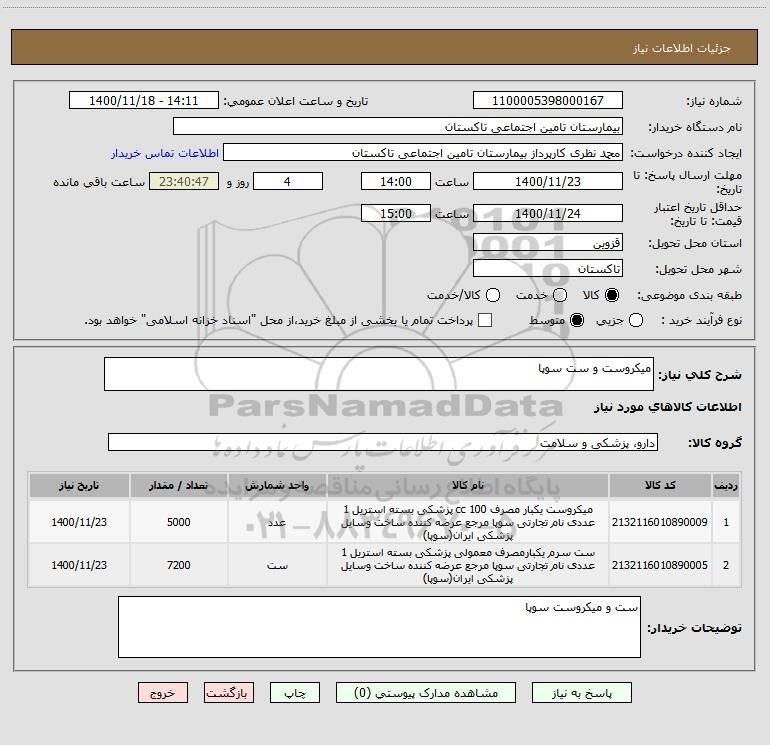770x745 pixels.
Task: Tick the اسناد خزانه اسلامی payment checkbox
Action: 485,320
